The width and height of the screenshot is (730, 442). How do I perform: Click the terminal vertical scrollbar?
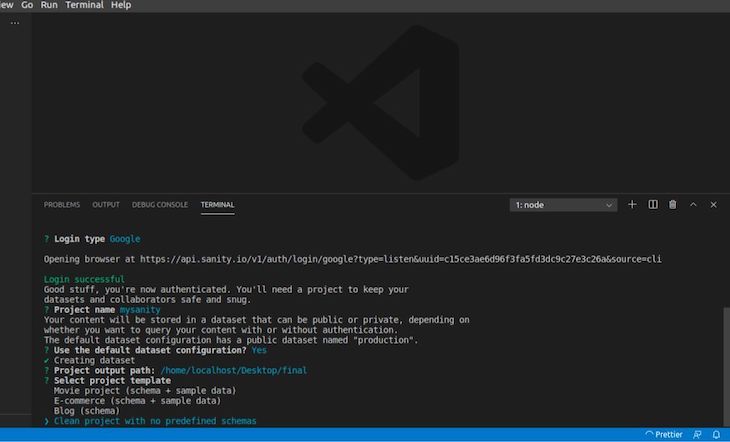click(x=725, y=360)
